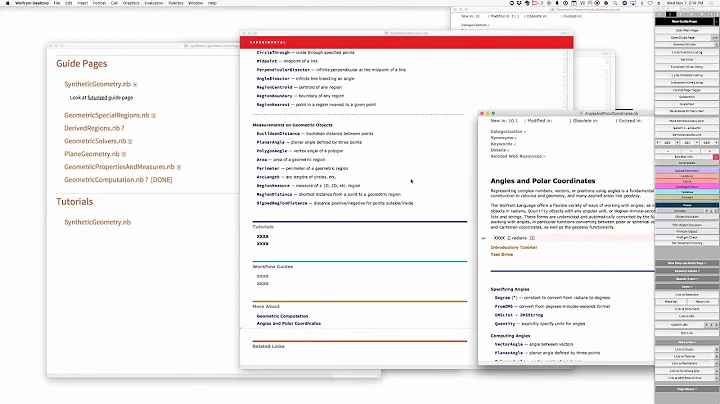Toggle box next to GeometricSolvers.nb

pyautogui.click(x=130, y=141)
